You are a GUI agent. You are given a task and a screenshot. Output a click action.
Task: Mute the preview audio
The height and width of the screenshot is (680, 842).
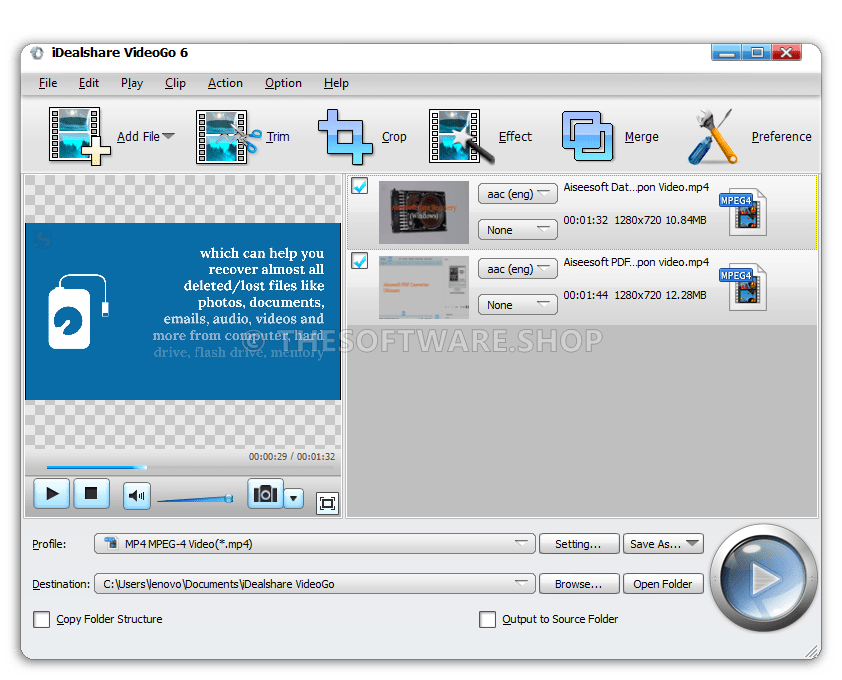[x=136, y=495]
